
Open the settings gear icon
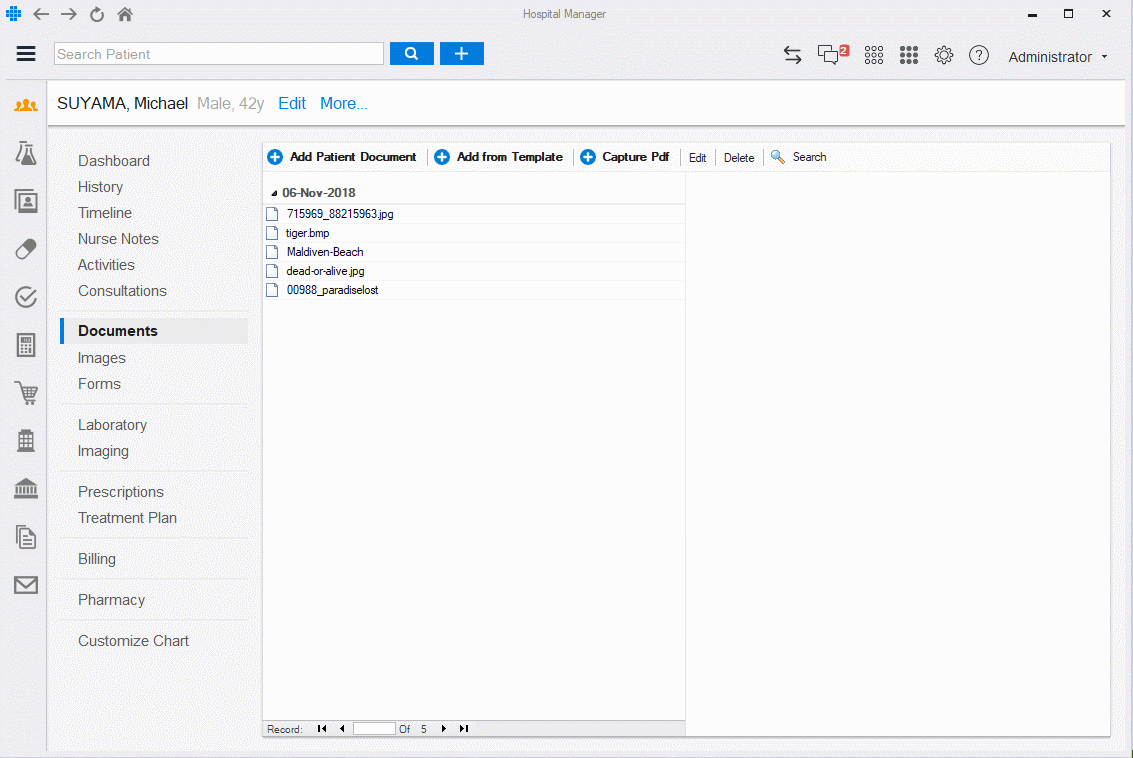coord(943,55)
